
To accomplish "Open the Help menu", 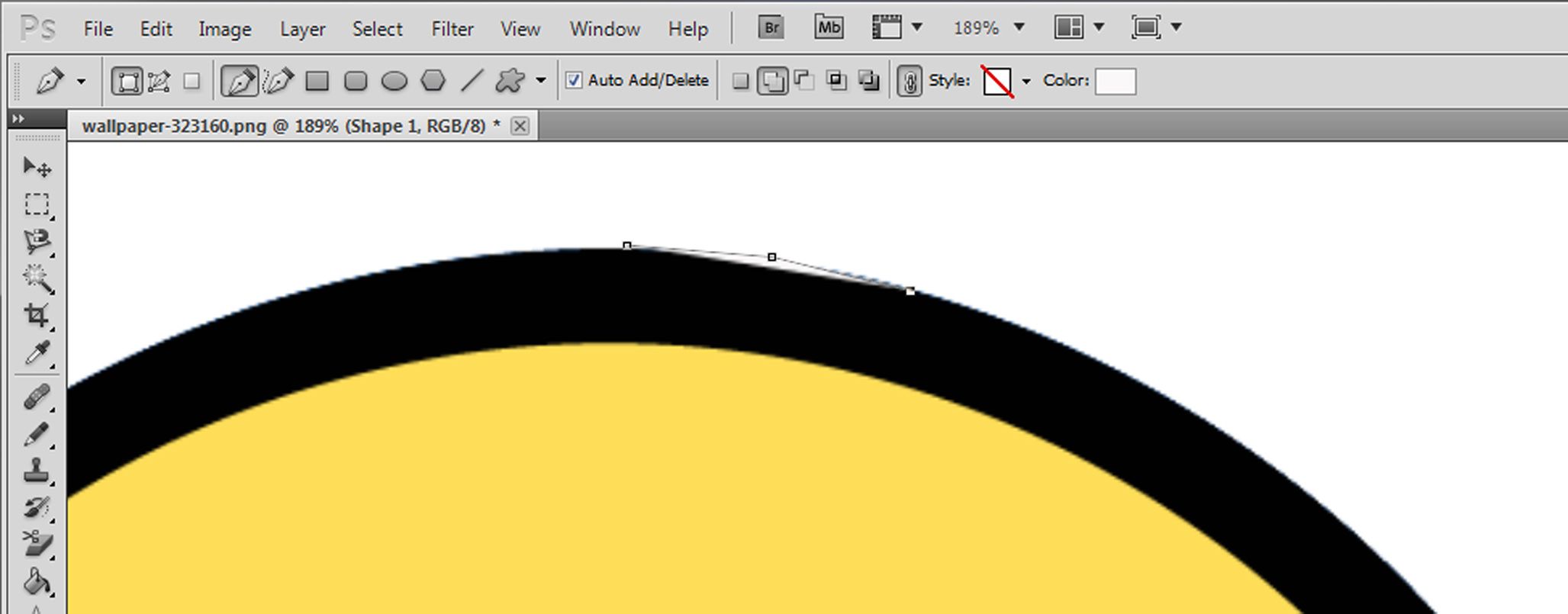I will [688, 29].
